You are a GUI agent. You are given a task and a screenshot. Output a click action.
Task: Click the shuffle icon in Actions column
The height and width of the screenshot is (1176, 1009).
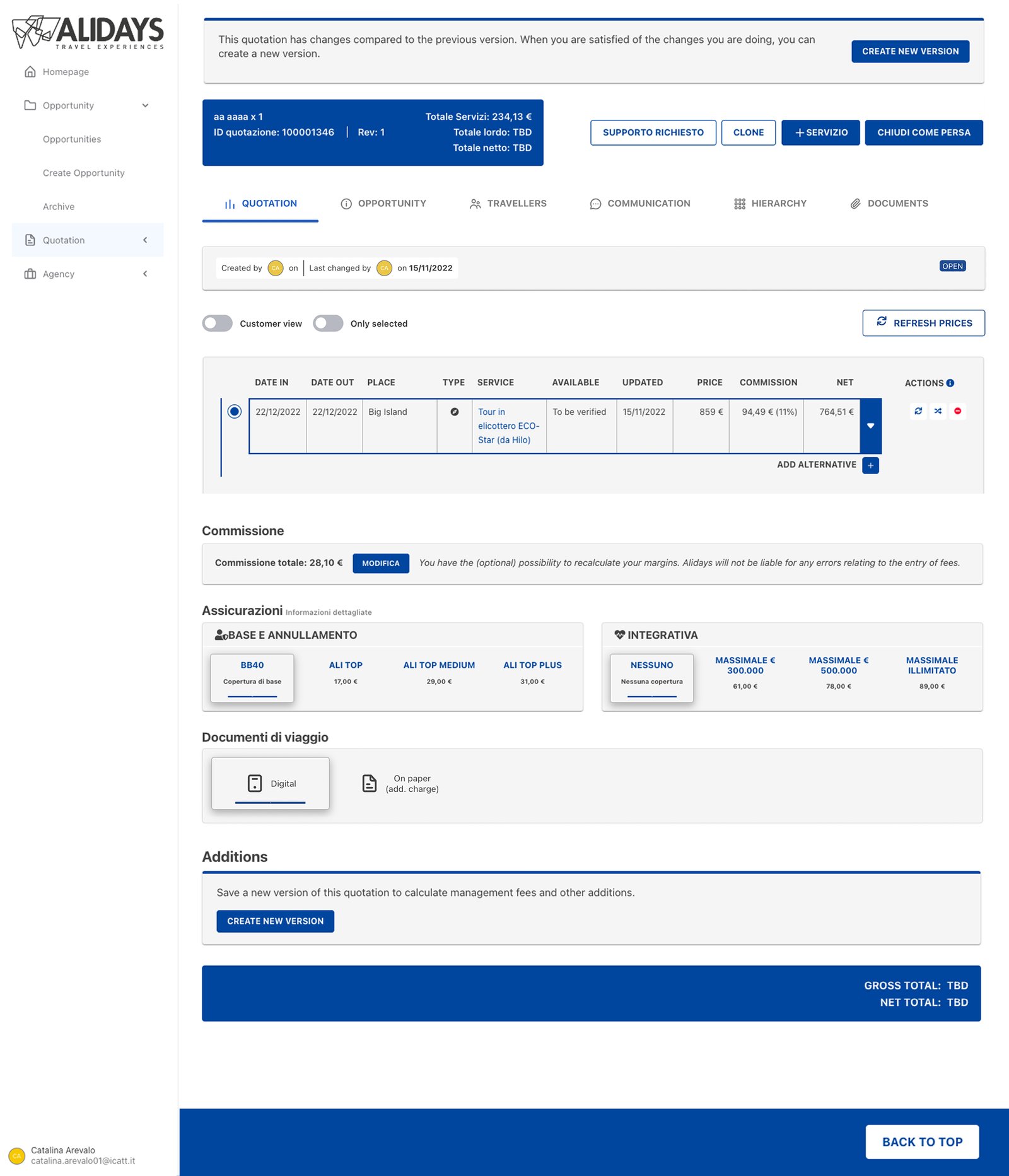(x=938, y=411)
